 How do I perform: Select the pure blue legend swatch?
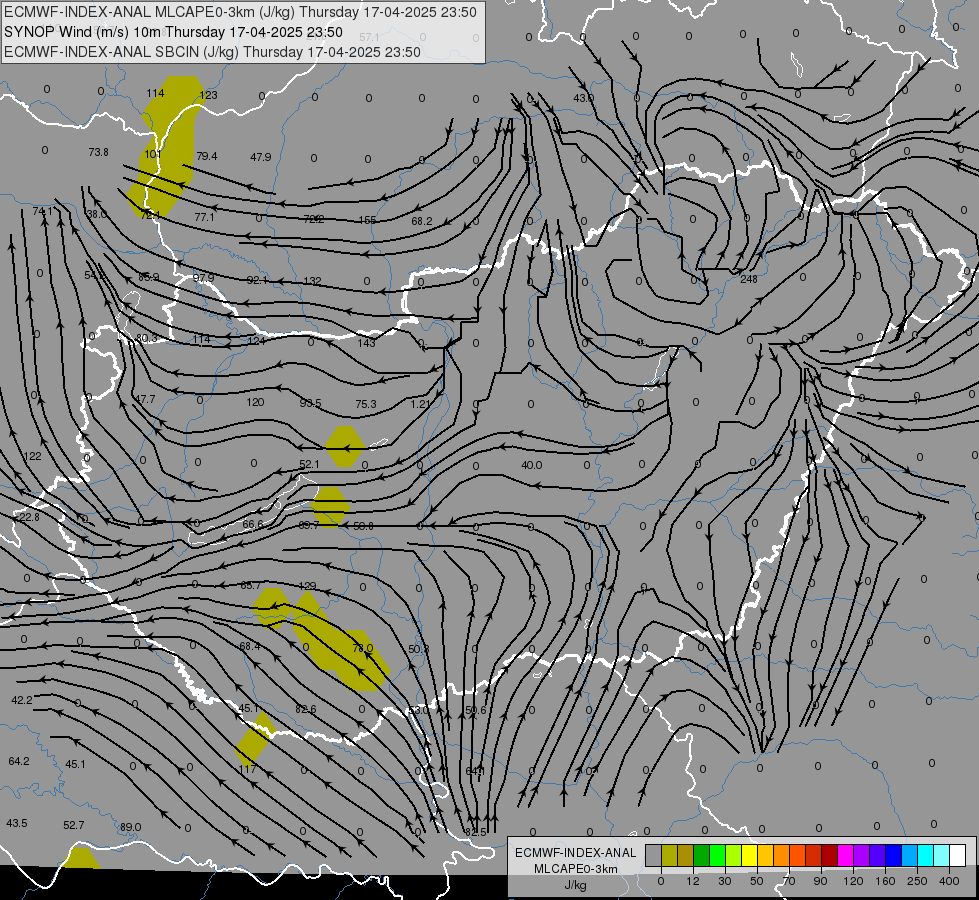click(x=893, y=855)
